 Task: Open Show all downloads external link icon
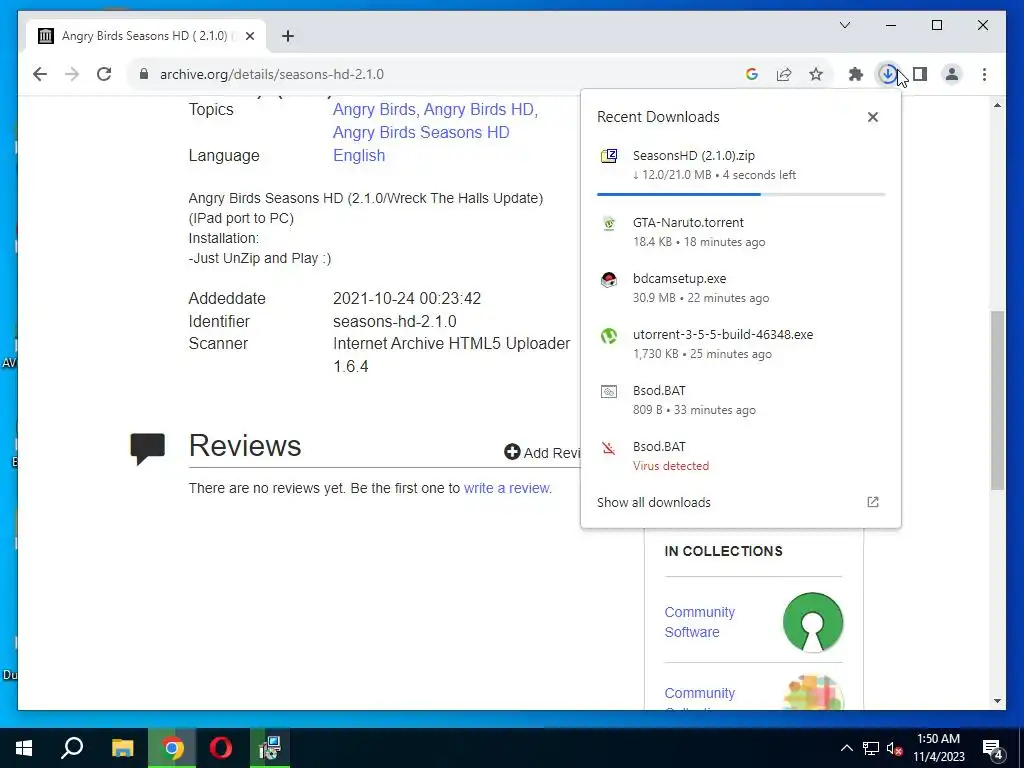(x=872, y=502)
